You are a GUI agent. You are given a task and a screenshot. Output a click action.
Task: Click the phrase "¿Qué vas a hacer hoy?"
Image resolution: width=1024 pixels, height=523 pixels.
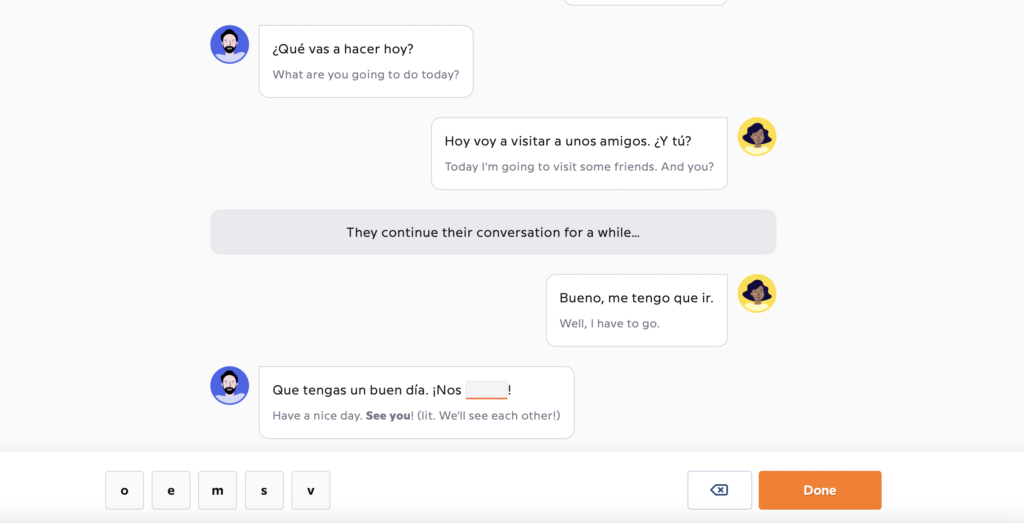[343, 49]
